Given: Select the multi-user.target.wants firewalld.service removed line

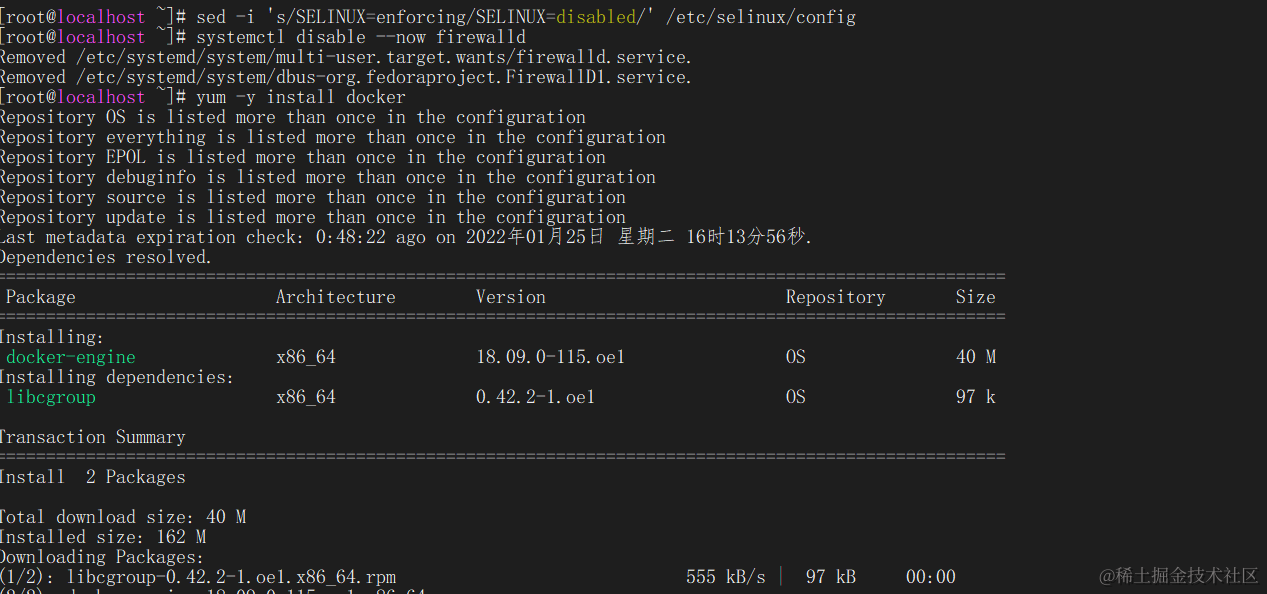Looking at the screenshot, I should 346,57.
